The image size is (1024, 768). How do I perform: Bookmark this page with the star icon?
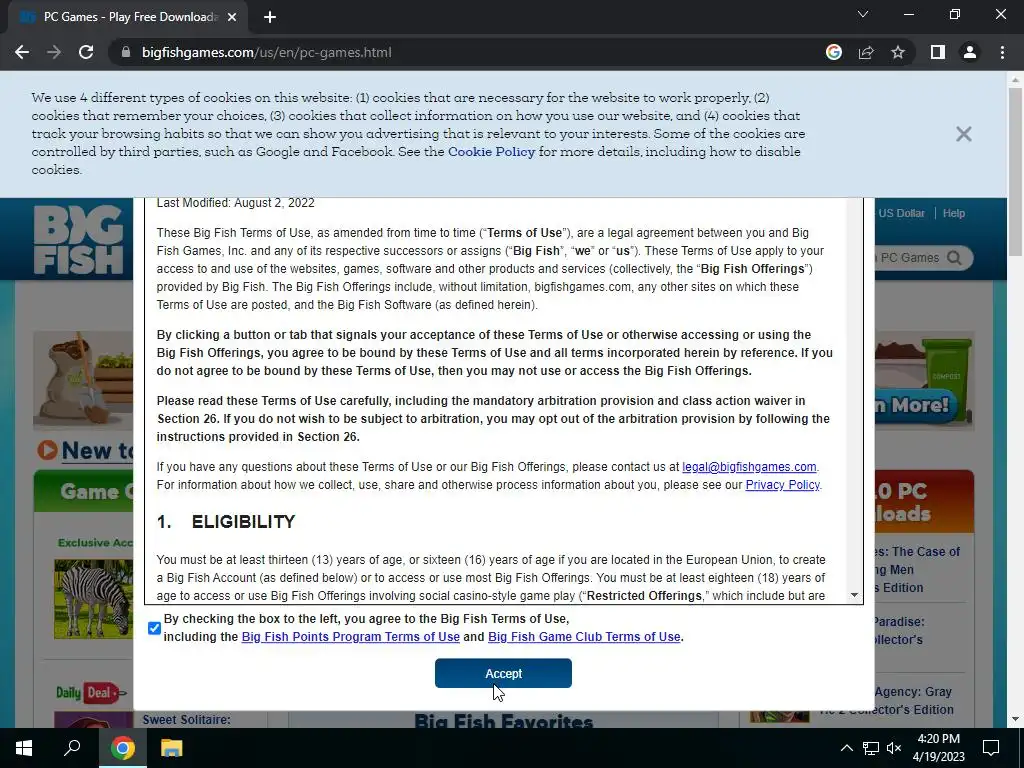pos(898,52)
